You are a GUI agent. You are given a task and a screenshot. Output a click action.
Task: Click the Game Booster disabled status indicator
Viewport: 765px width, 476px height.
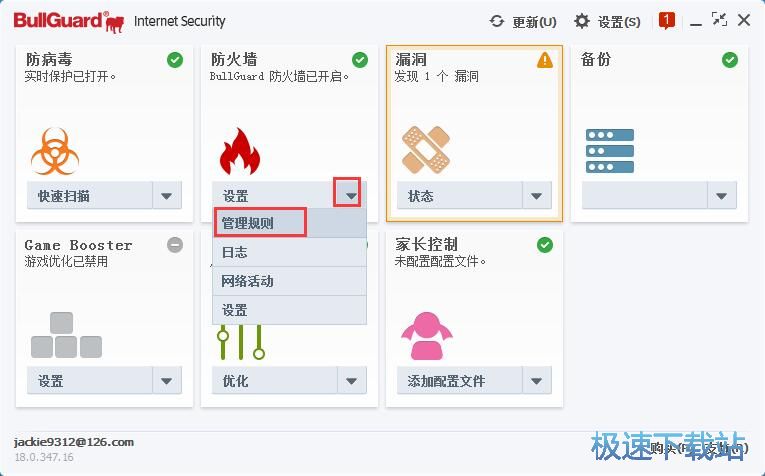[175, 245]
